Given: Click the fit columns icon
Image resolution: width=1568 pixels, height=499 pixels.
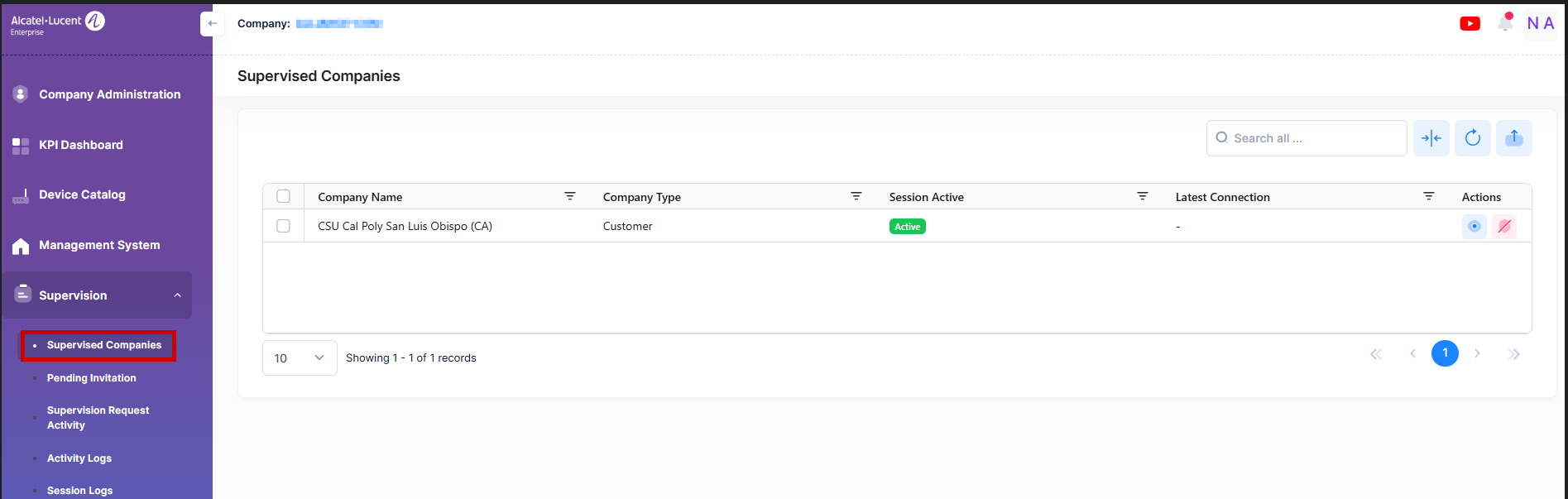Looking at the screenshot, I should point(1431,138).
